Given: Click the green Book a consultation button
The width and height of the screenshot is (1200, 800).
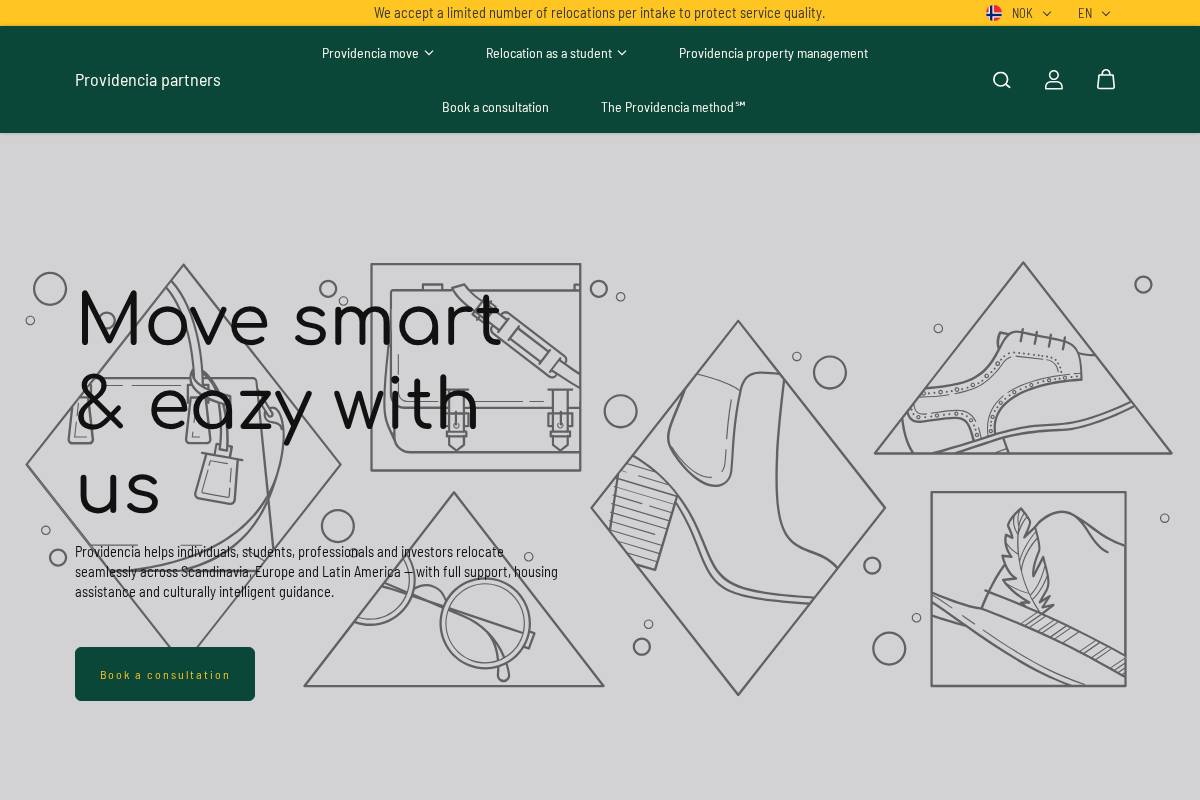Looking at the screenshot, I should 165,674.
